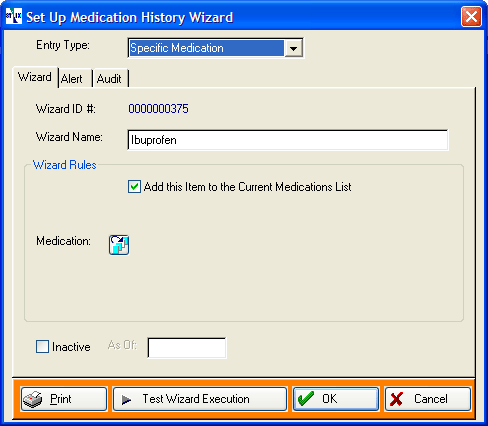Confirm with the OK button
Viewport: 488px width, 426px height.
336,399
